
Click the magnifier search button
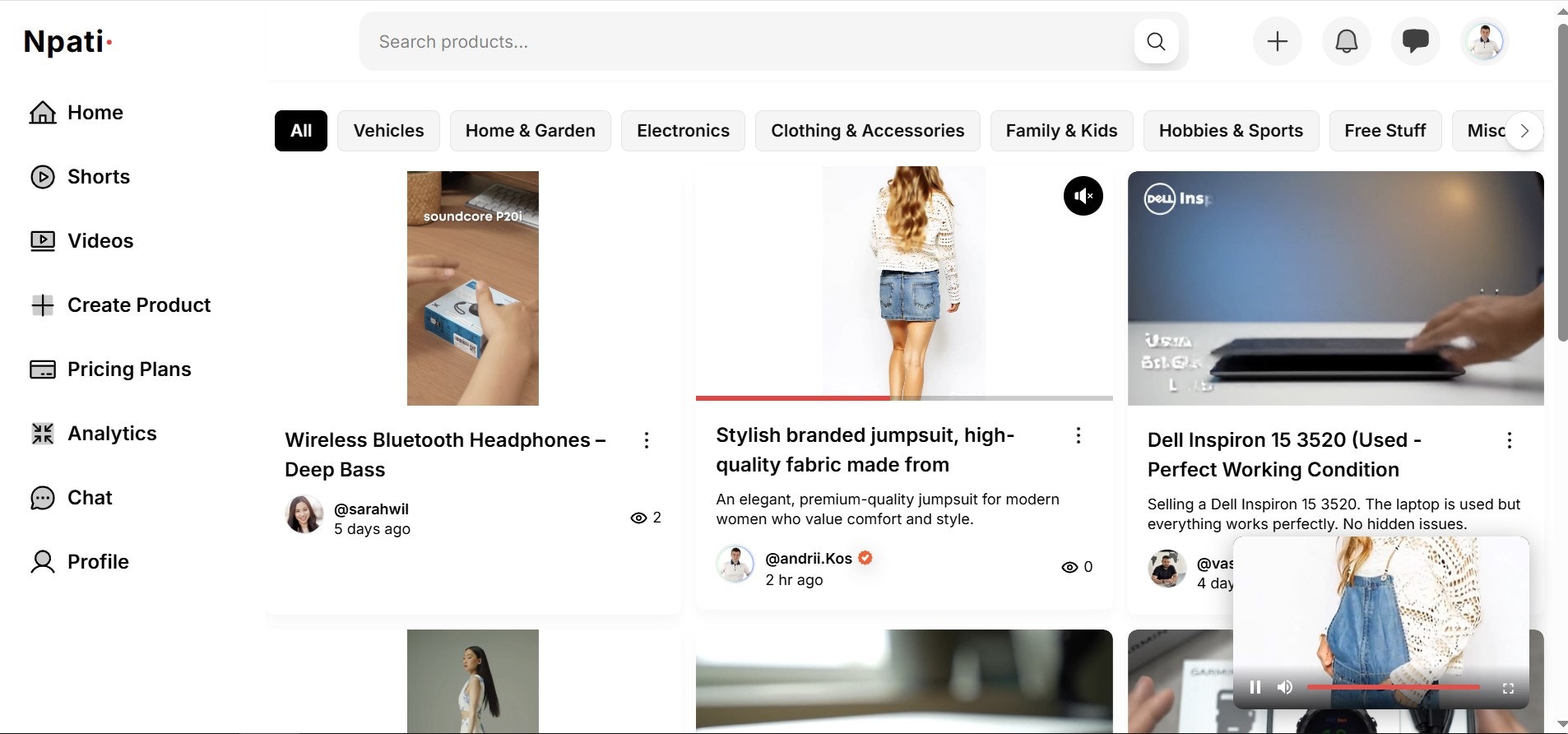tap(1156, 41)
